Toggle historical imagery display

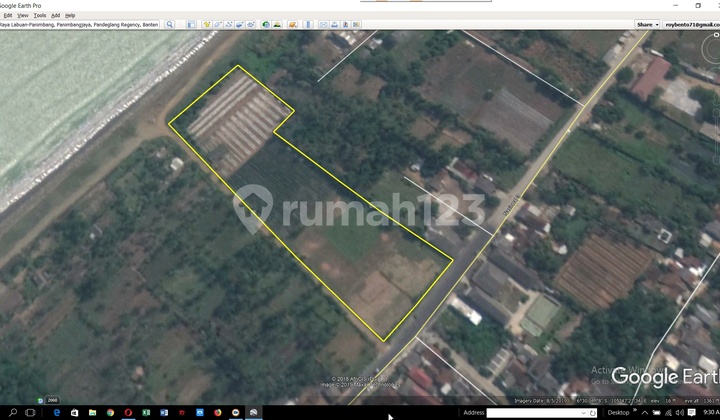coord(266,24)
